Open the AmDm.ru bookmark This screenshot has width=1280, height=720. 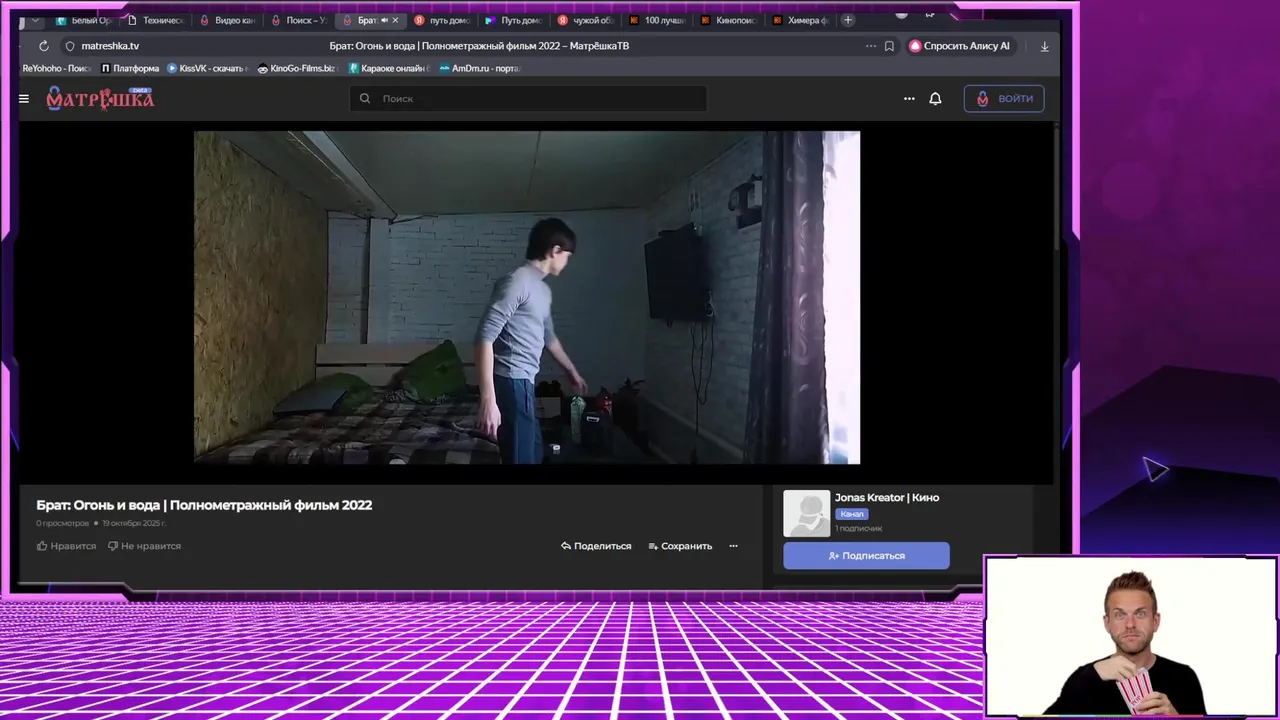click(x=479, y=68)
